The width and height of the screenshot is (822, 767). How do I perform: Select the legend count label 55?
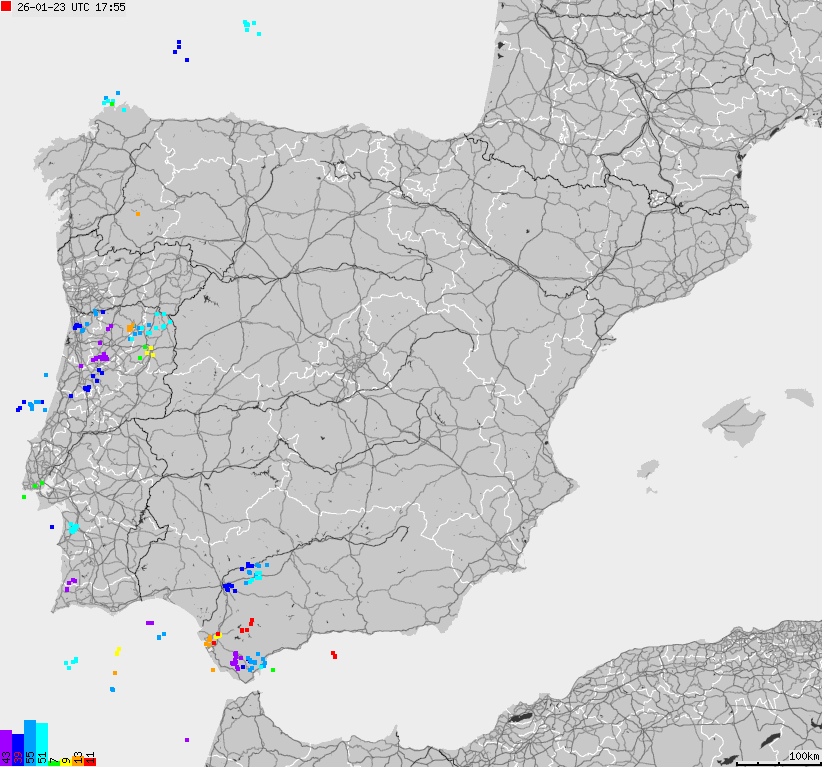pos(31,756)
